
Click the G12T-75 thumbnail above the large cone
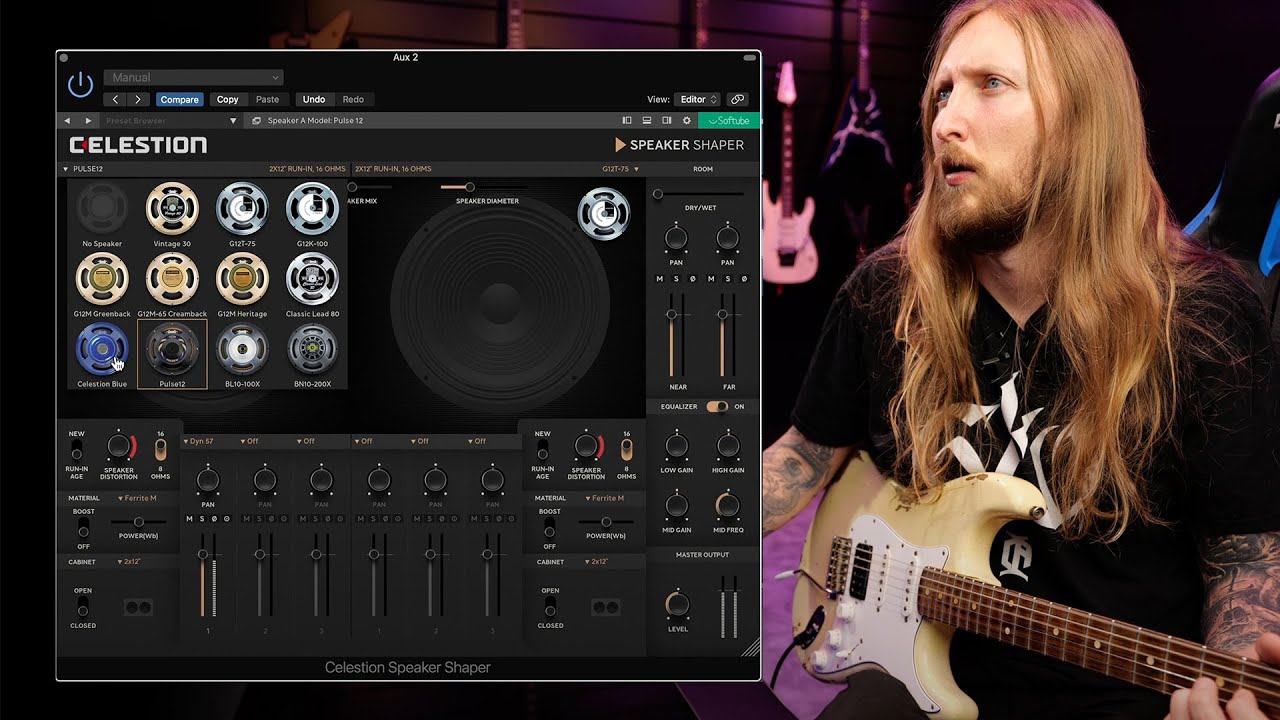point(604,214)
